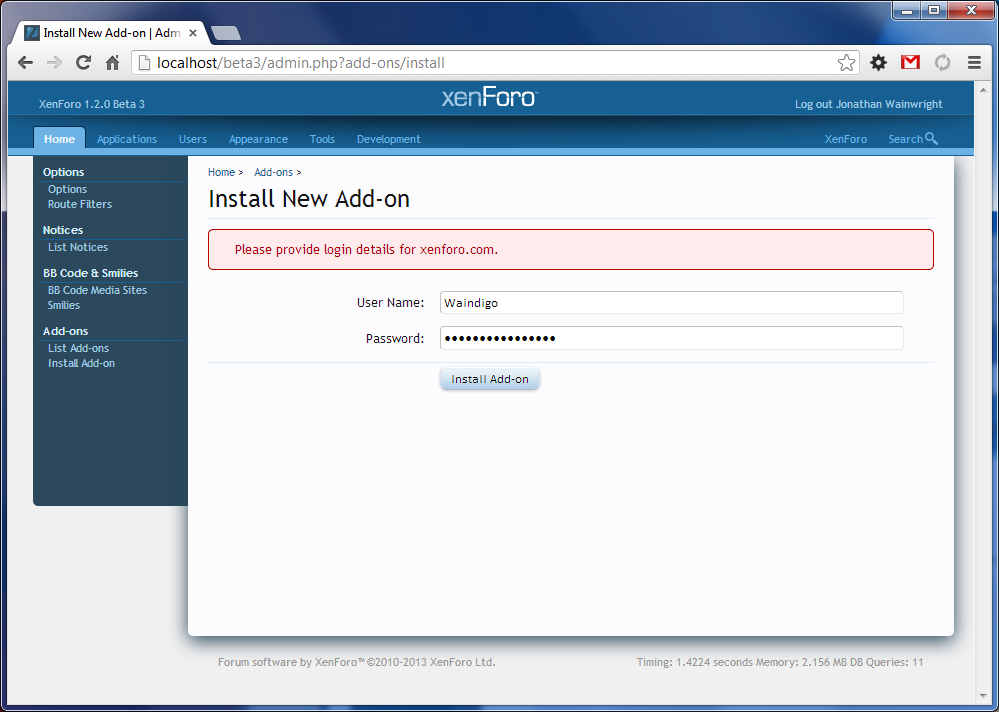
Task: Open a new browser tab
Action: pos(226,33)
